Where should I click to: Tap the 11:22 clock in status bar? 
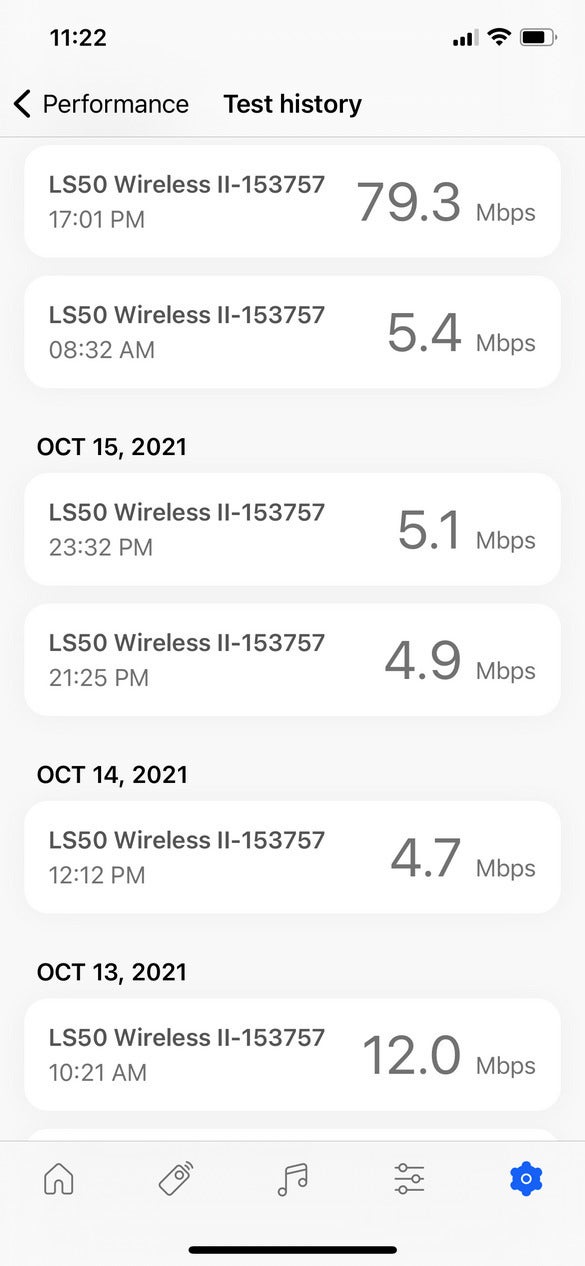click(x=78, y=38)
